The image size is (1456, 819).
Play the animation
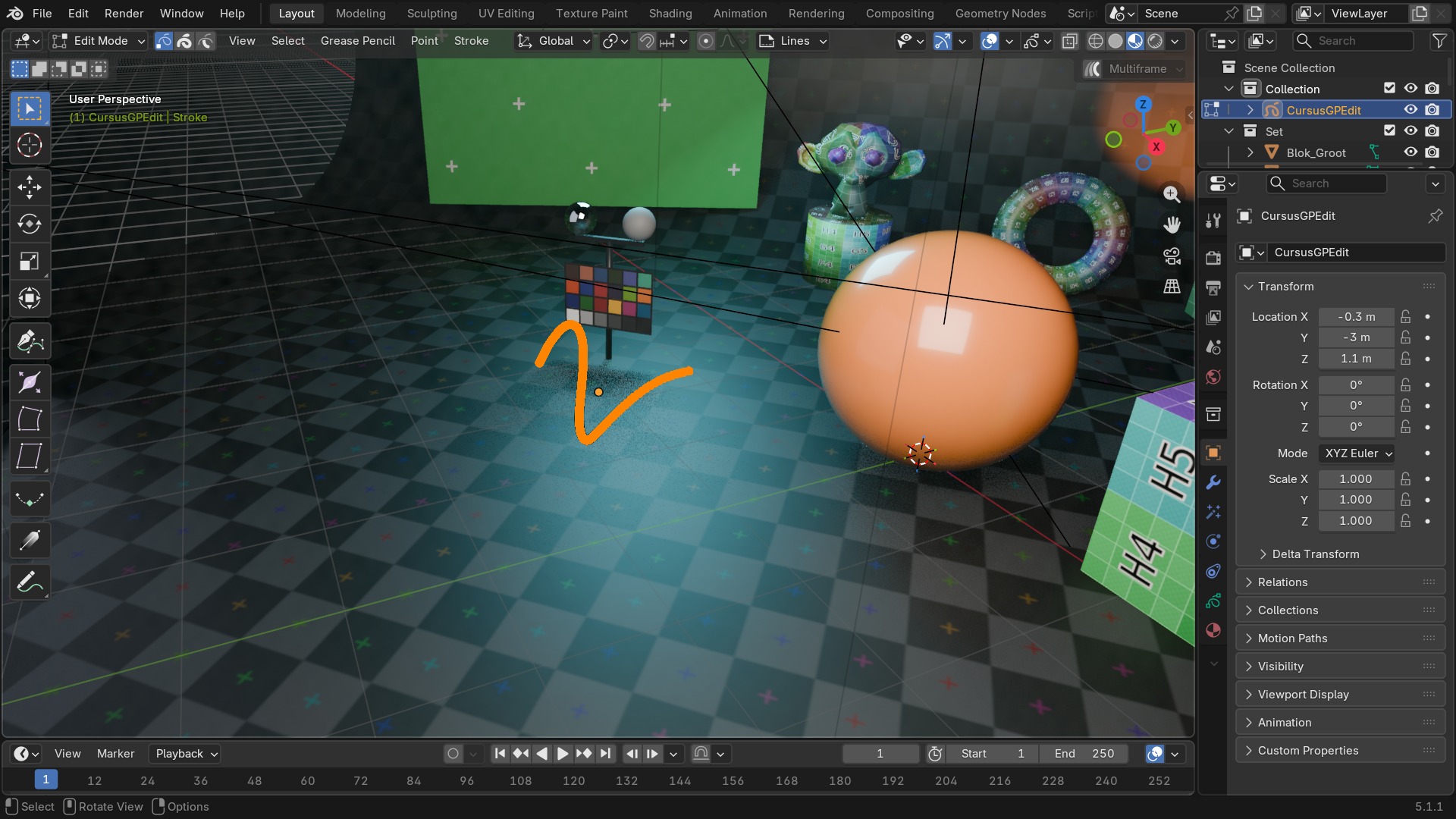[562, 754]
